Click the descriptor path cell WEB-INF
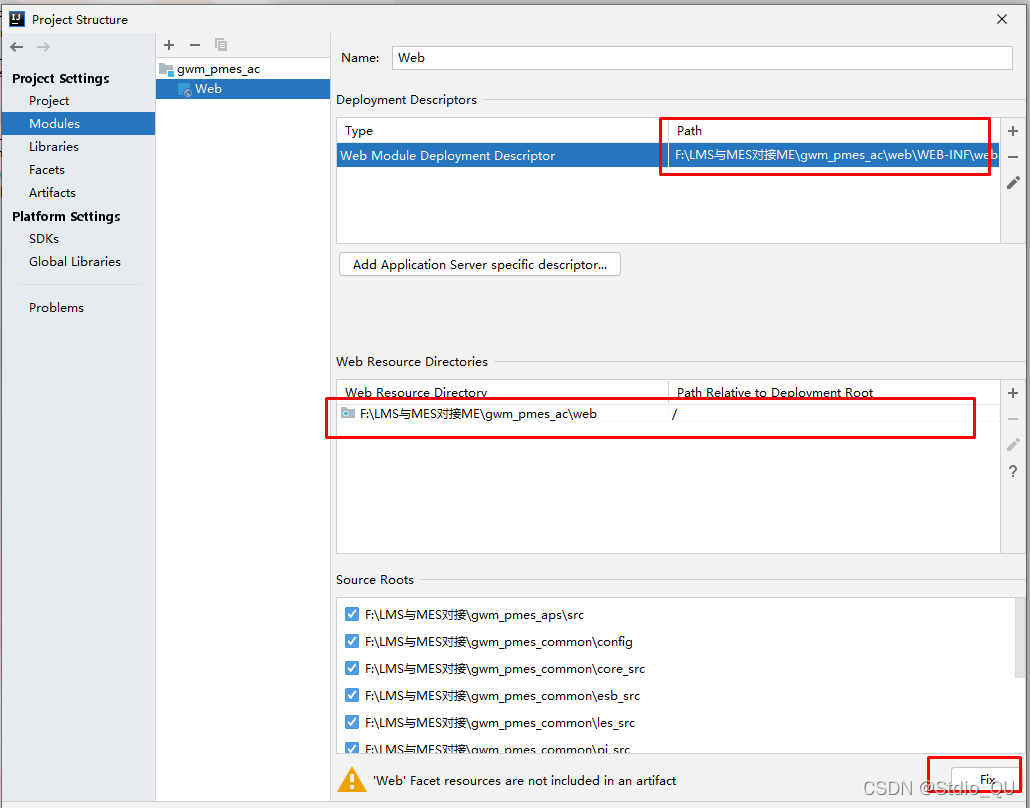The height and width of the screenshot is (808, 1030). (x=834, y=155)
